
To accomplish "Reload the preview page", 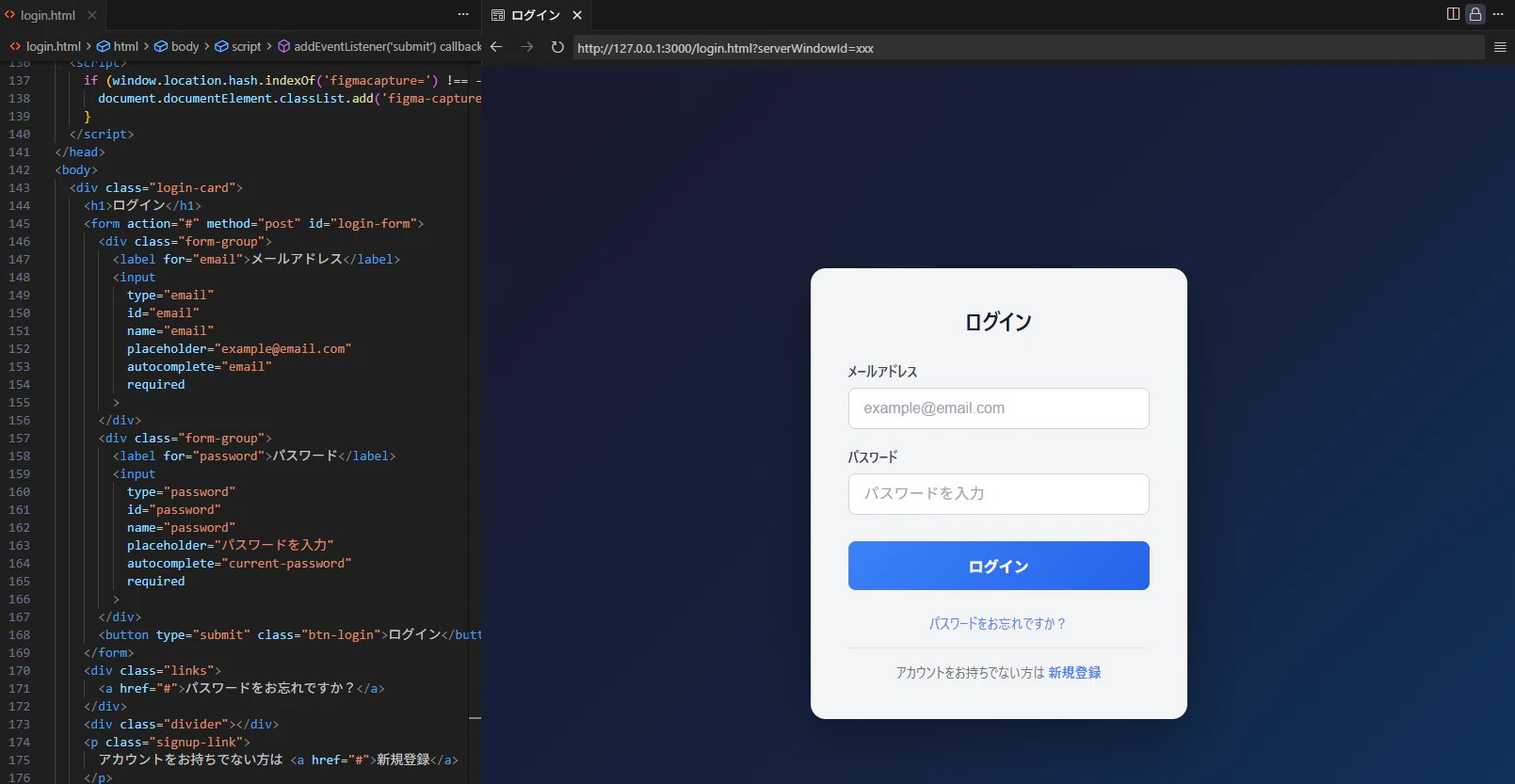I will click(557, 47).
